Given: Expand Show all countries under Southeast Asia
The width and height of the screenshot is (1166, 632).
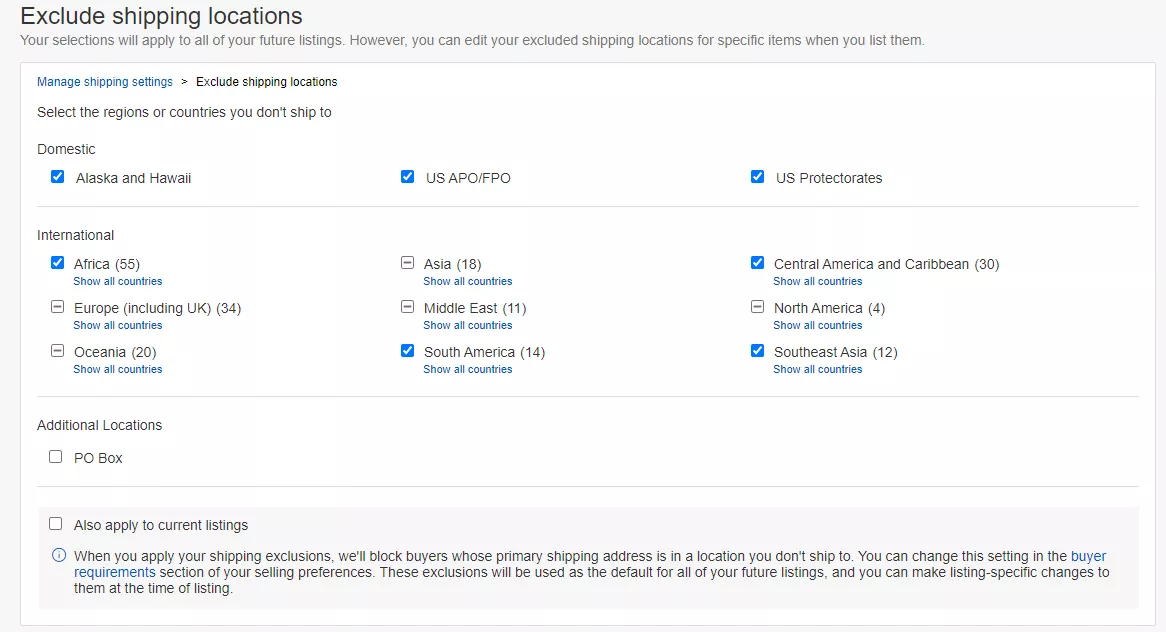Looking at the screenshot, I should [x=817, y=370].
